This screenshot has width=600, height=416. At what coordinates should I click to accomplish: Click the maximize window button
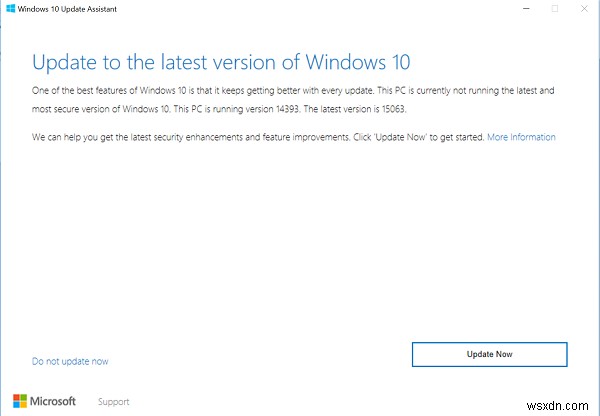(x=555, y=8)
